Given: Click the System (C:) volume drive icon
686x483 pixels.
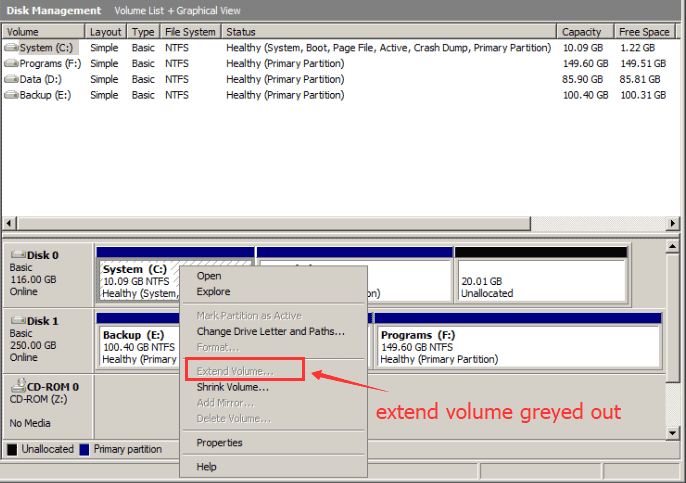Looking at the screenshot, I should point(11,47).
